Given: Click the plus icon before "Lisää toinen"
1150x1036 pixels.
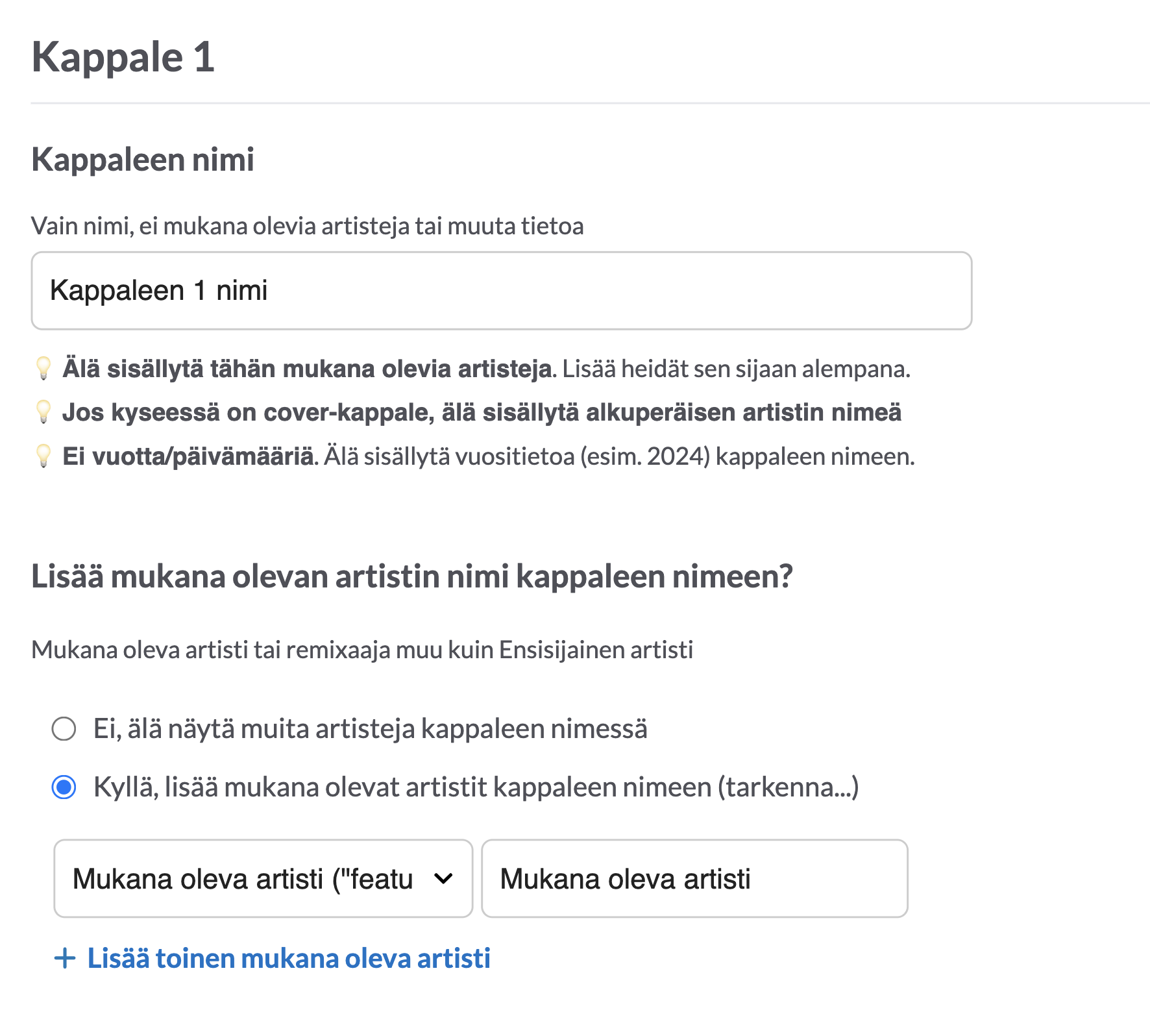Looking at the screenshot, I should (x=65, y=958).
